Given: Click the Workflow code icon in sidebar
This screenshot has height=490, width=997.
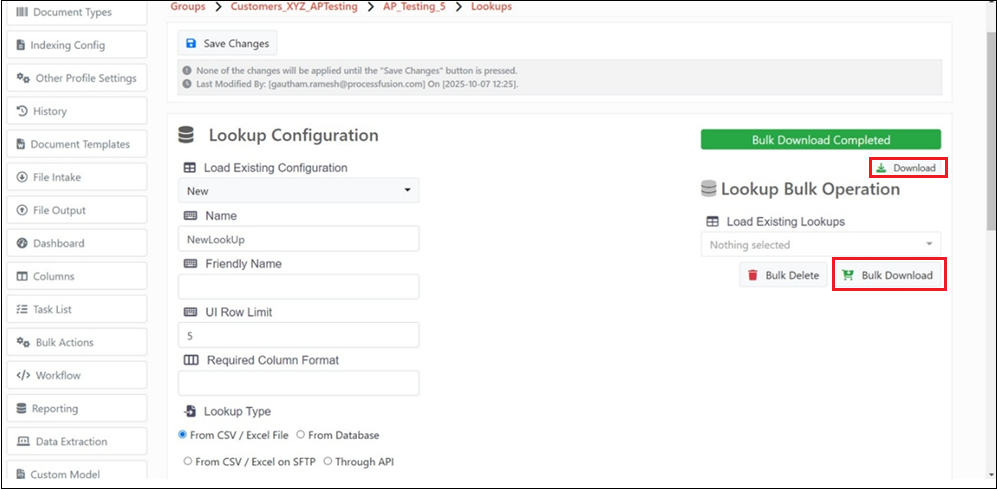Looking at the screenshot, I should coord(22,375).
